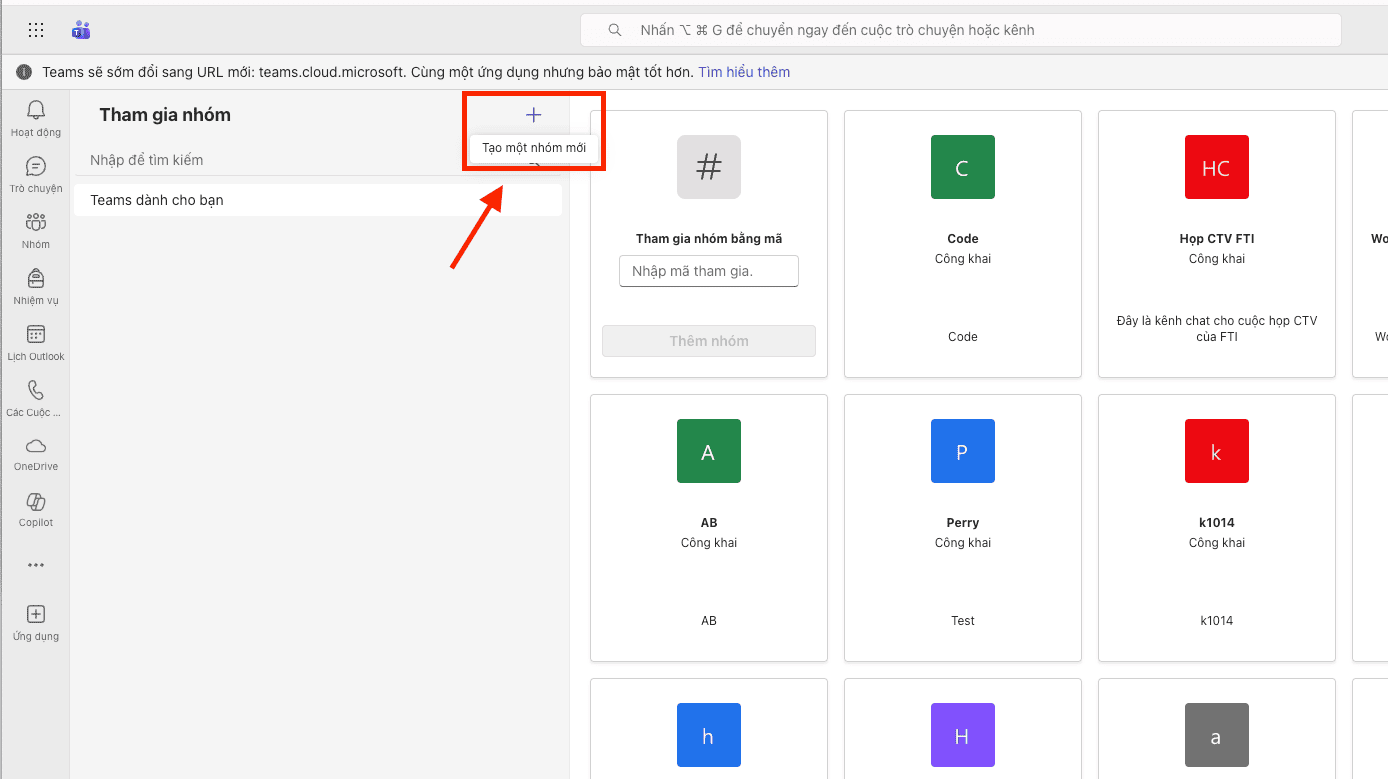1388x779 pixels.
Task: Click the Tìm hiểu thêm link
Action: pyautogui.click(x=743, y=72)
